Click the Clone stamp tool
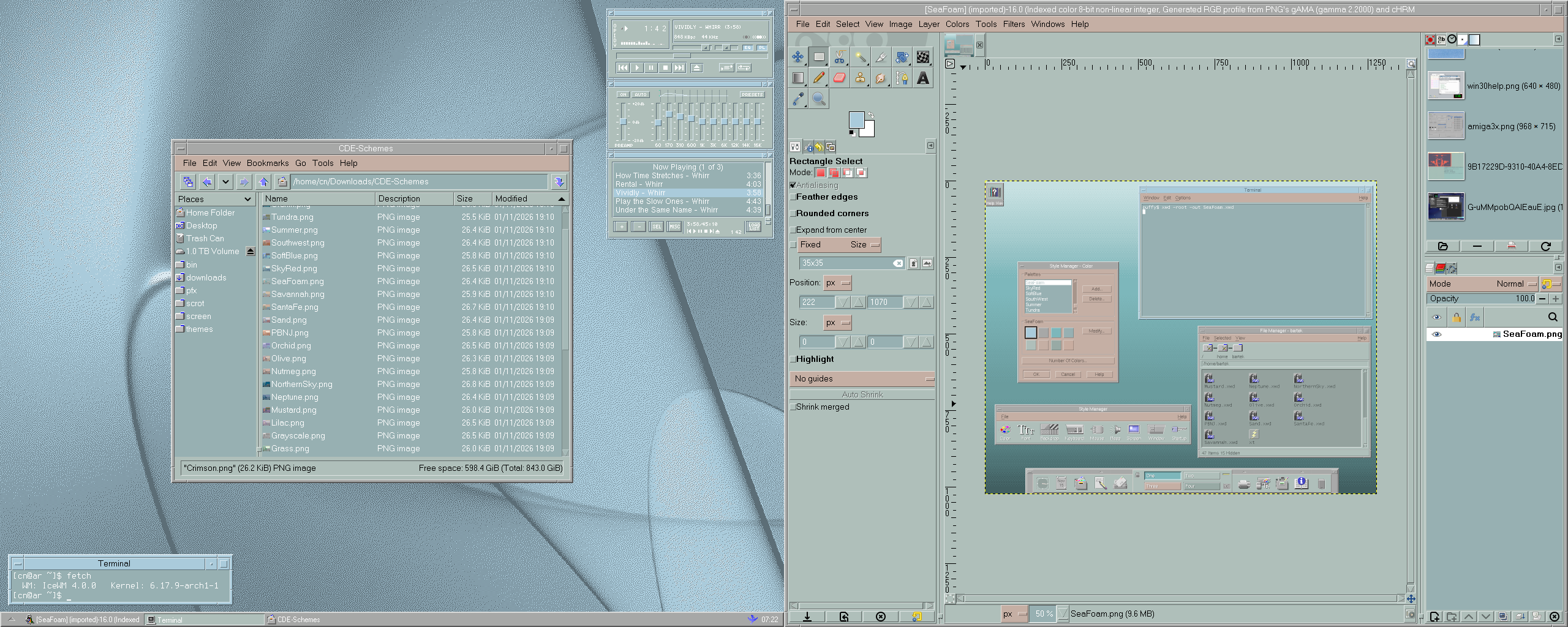Viewport: 1568px width, 627px height. [x=860, y=78]
